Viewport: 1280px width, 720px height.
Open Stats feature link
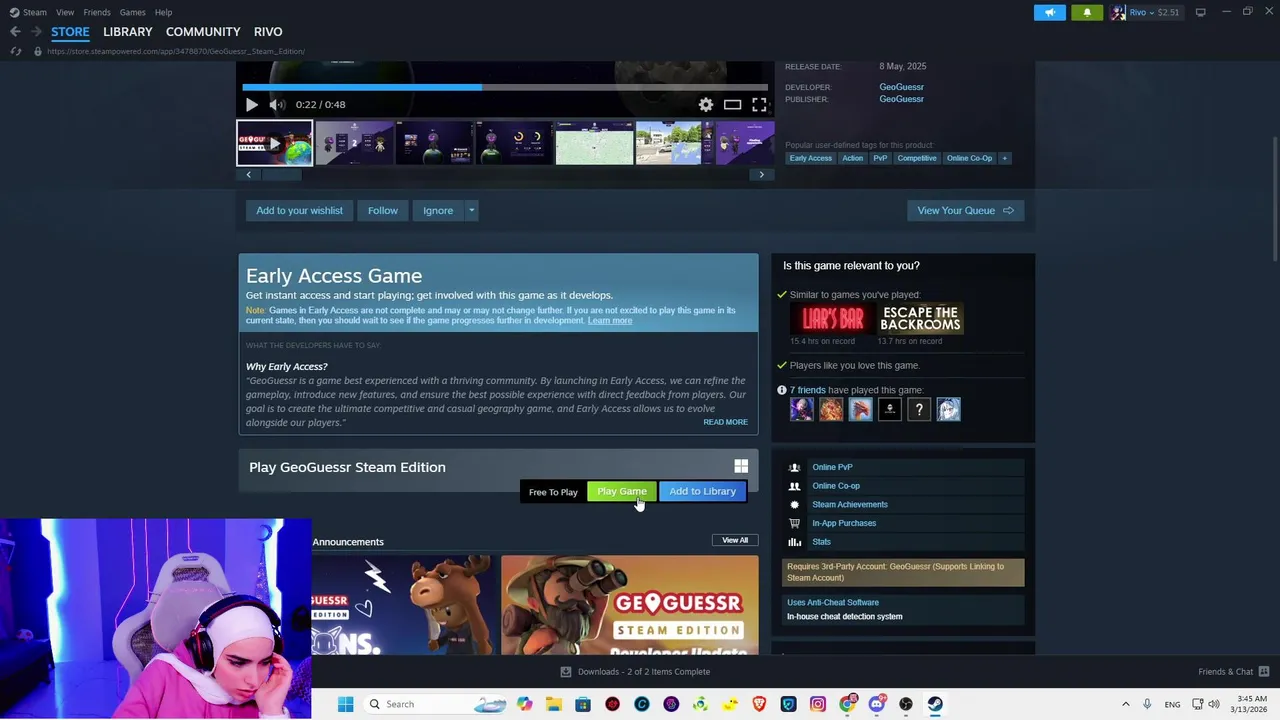[821, 541]
